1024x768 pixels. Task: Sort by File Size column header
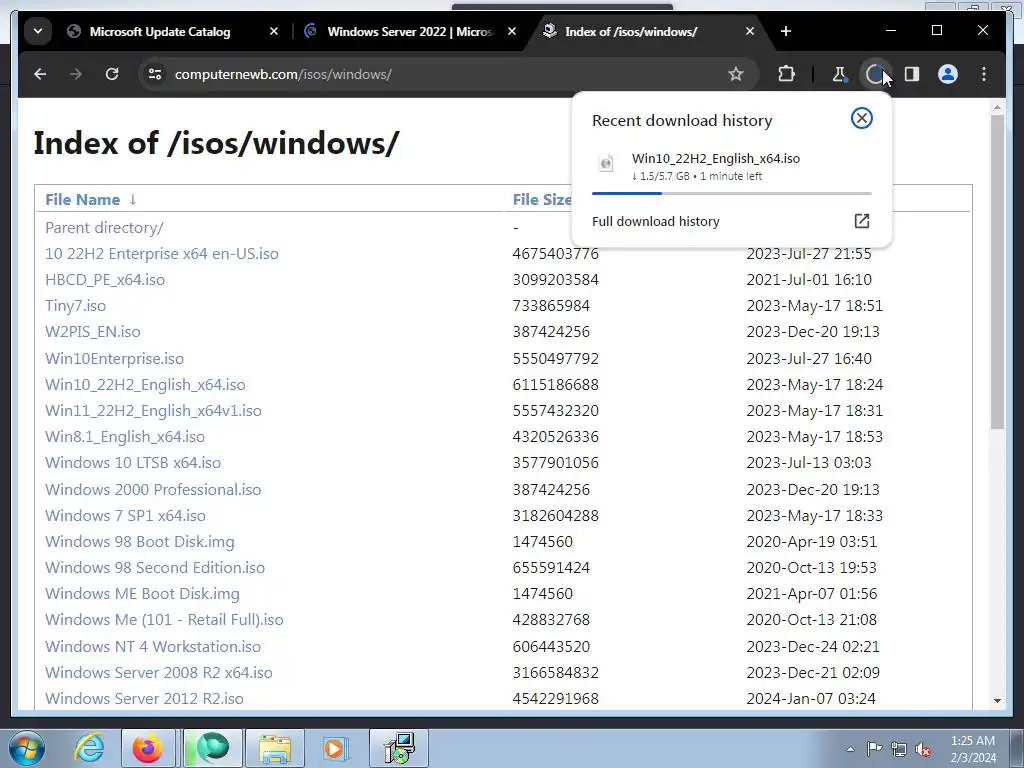pos(541,200)
